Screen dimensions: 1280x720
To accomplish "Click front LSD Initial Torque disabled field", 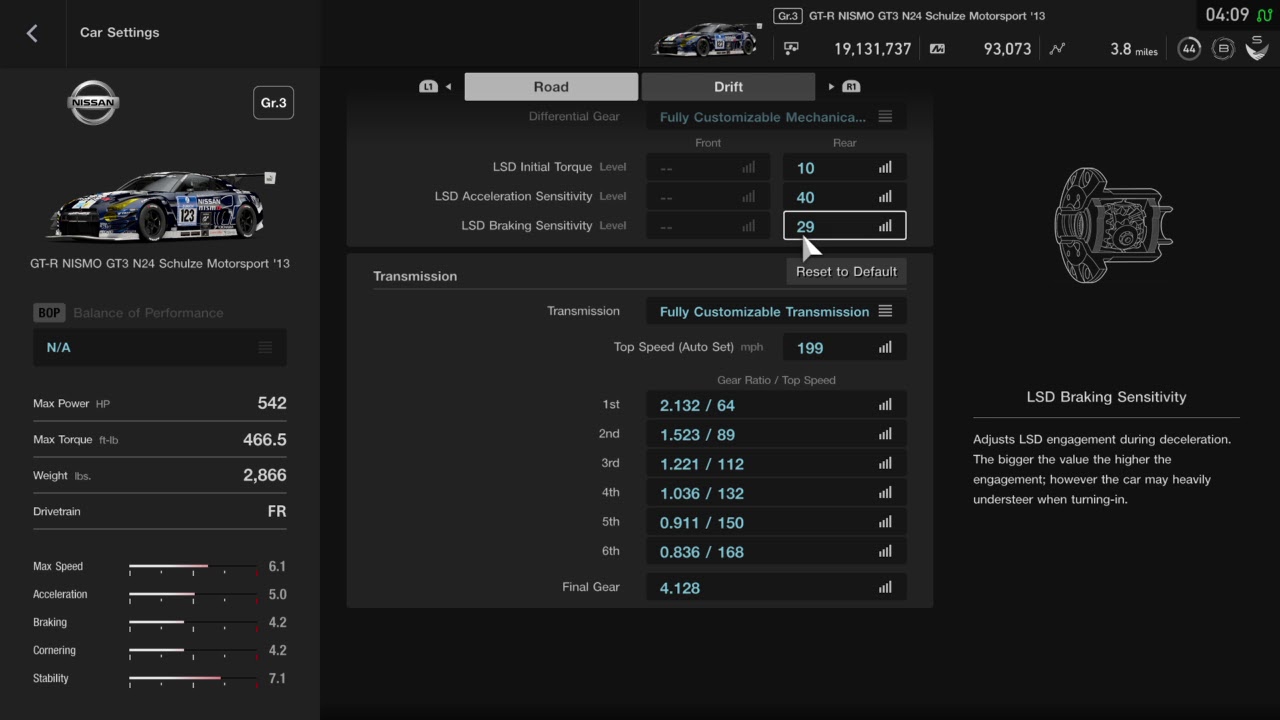I will pos(708,168).
